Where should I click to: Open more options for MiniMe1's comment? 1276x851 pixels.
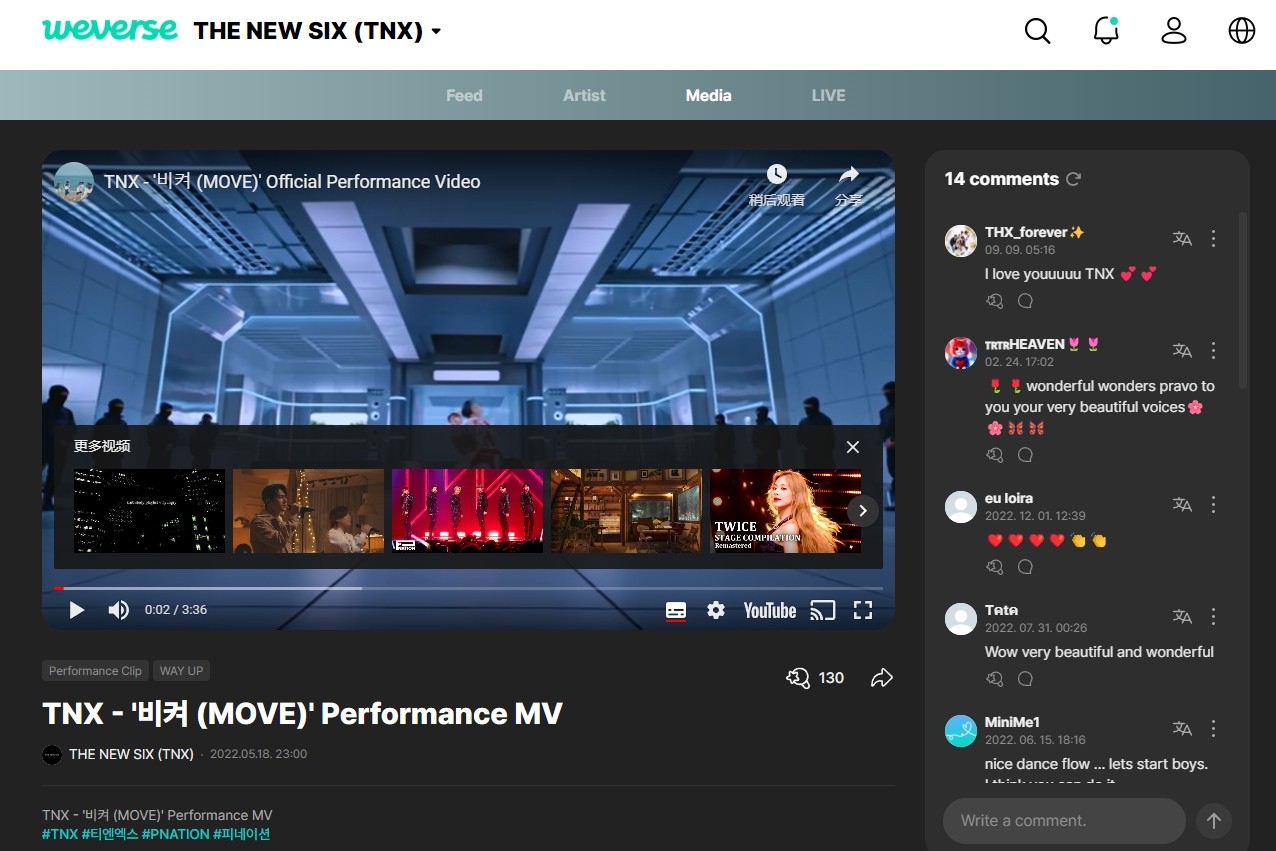click(x=1213, y=728)
